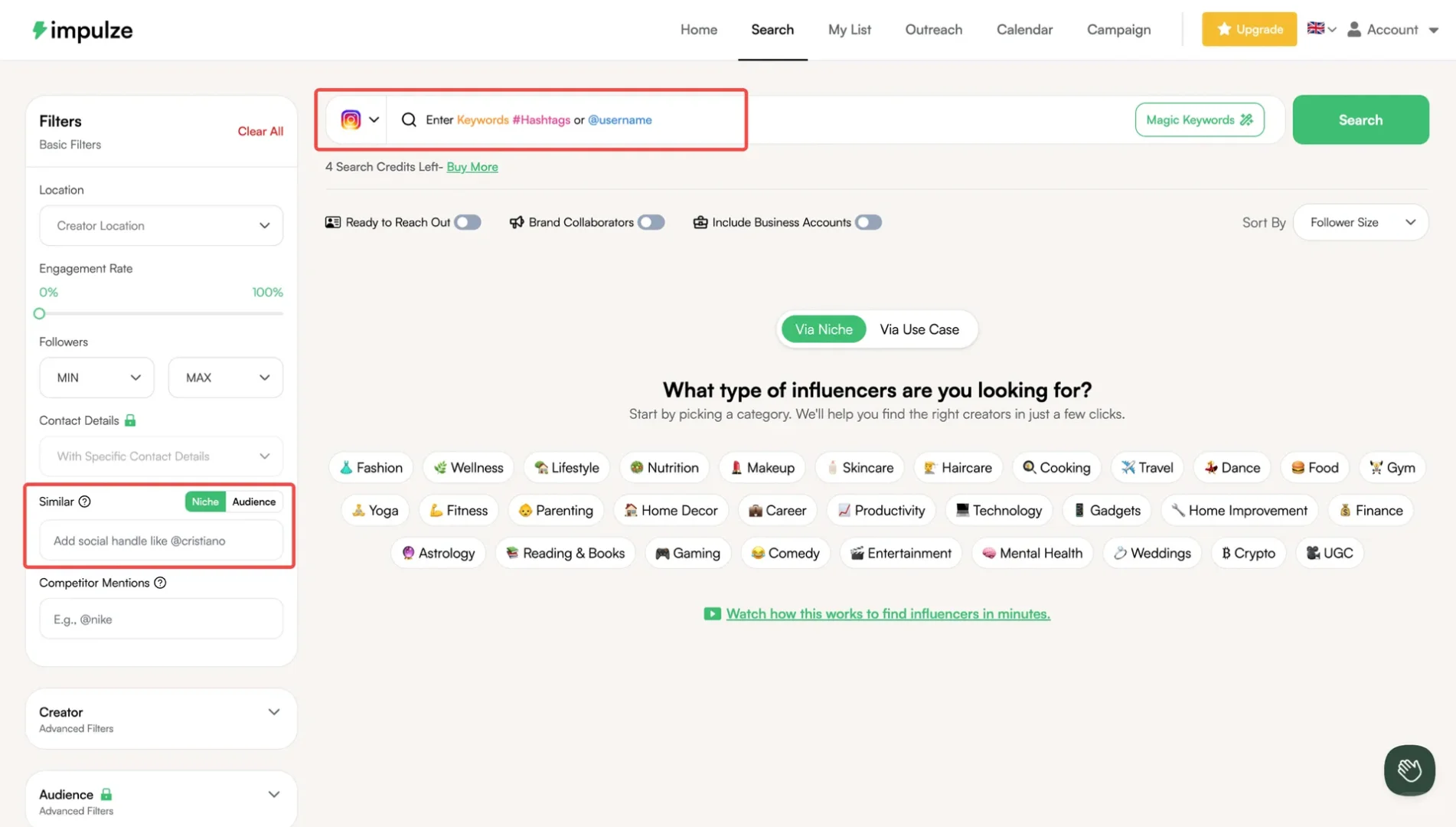Click the Competitor Mentions help icon

point(160,583)
